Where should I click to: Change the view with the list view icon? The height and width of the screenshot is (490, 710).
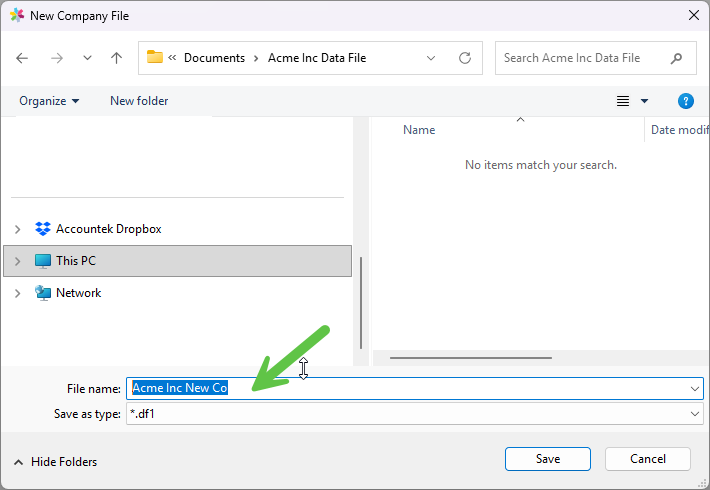623,101
